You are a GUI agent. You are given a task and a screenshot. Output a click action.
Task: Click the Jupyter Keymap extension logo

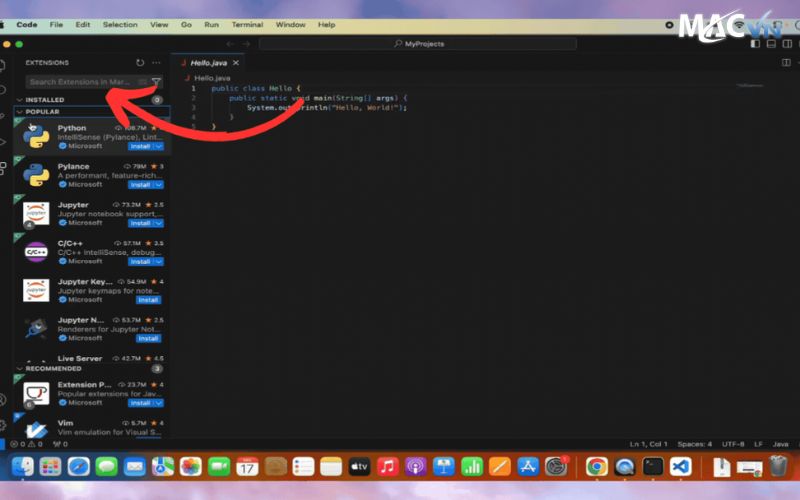pyautogui.click(x=36, y=290)
